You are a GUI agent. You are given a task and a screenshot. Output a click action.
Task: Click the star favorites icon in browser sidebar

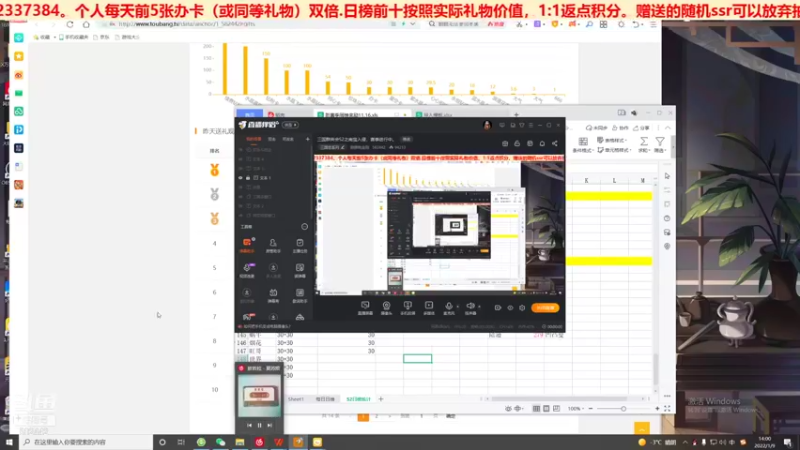(x=19, y=56)
